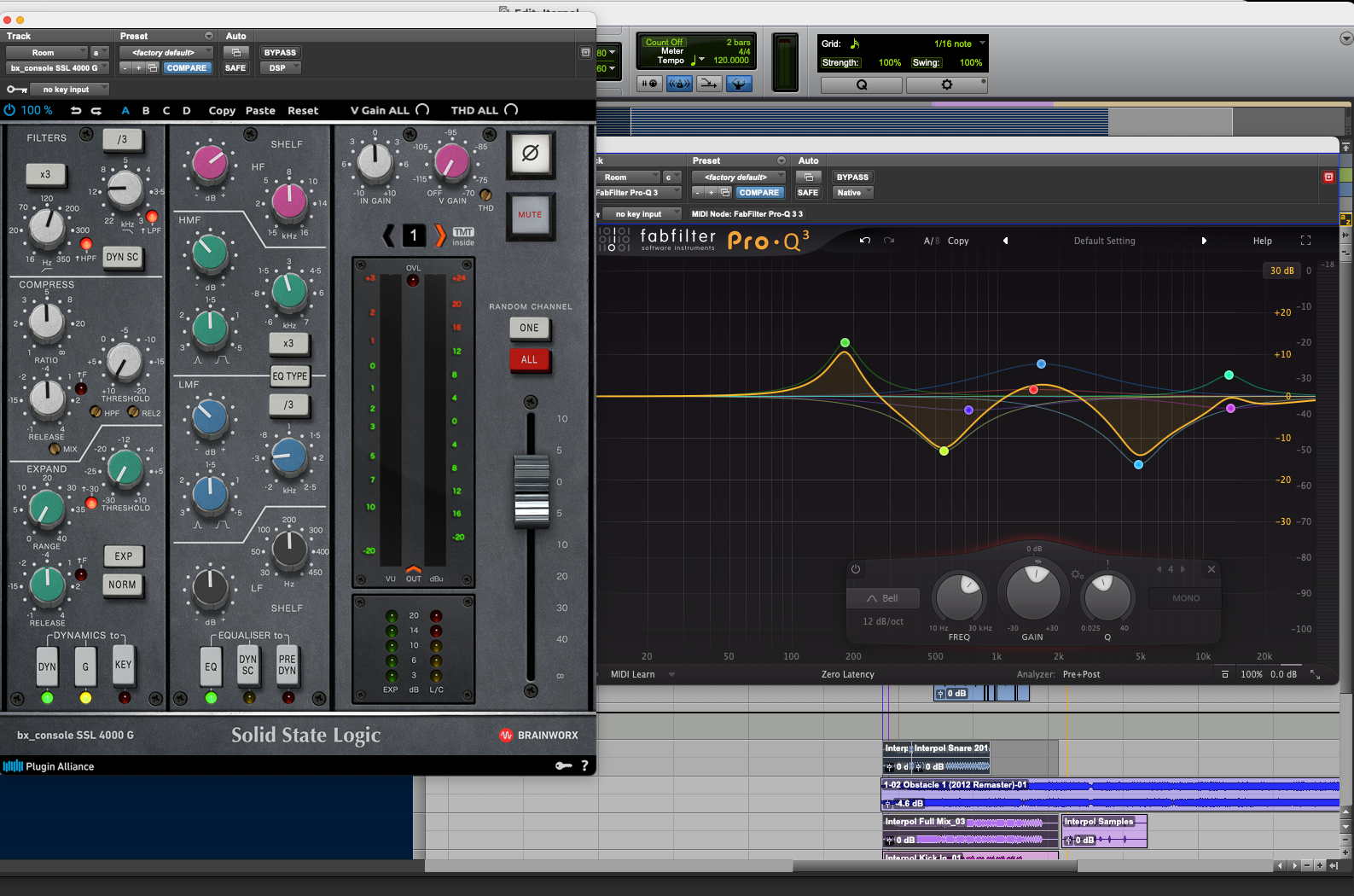Screen dimensions: 1354x896
Task: Toggle the KEY dynamics button
Action: point(124,665)
